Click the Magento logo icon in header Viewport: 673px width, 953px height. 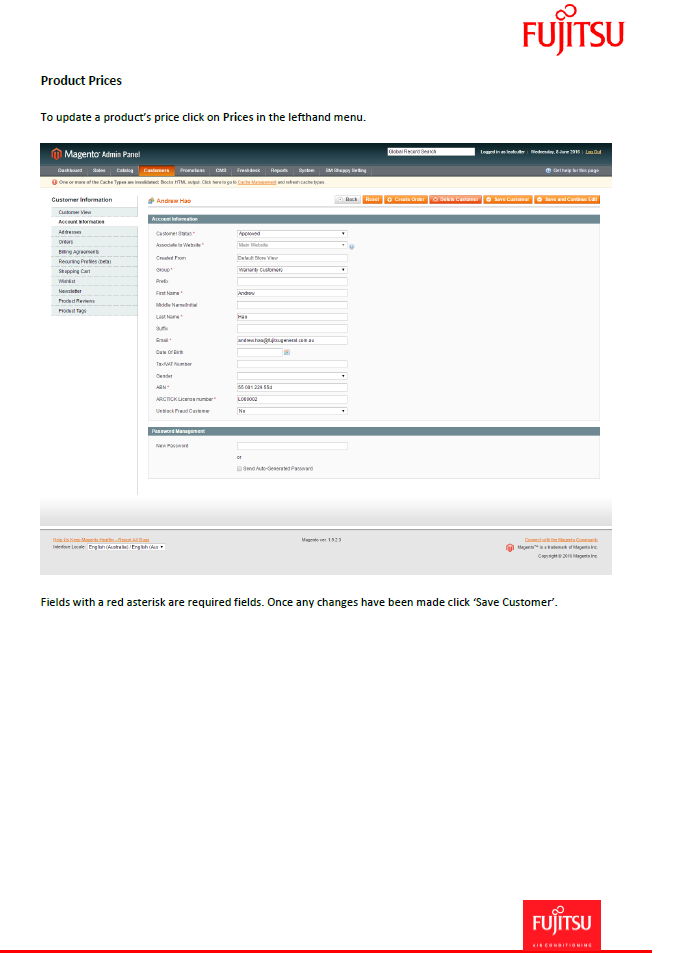(x=57, y=154)
